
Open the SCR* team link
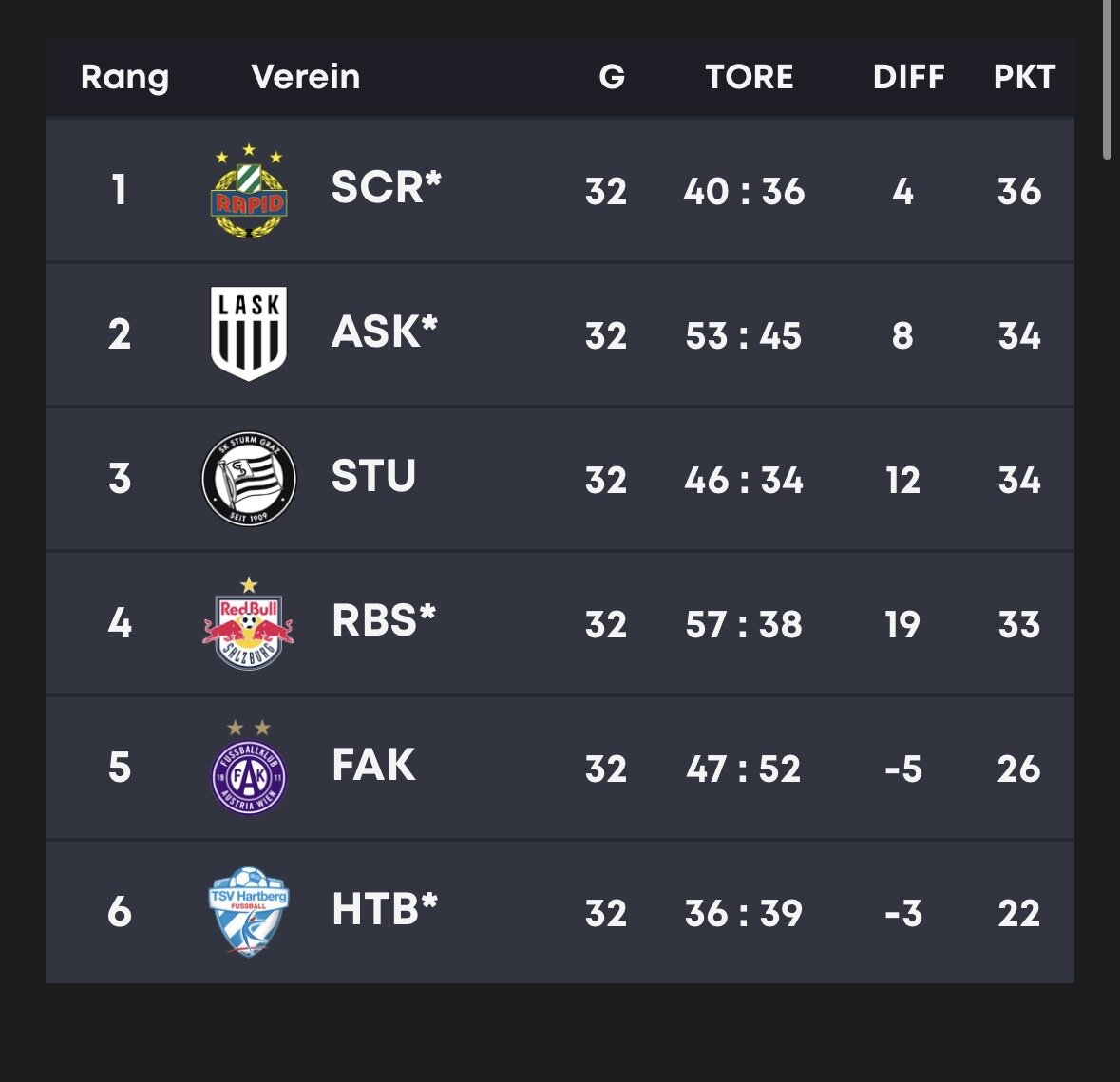click(386, 188)
